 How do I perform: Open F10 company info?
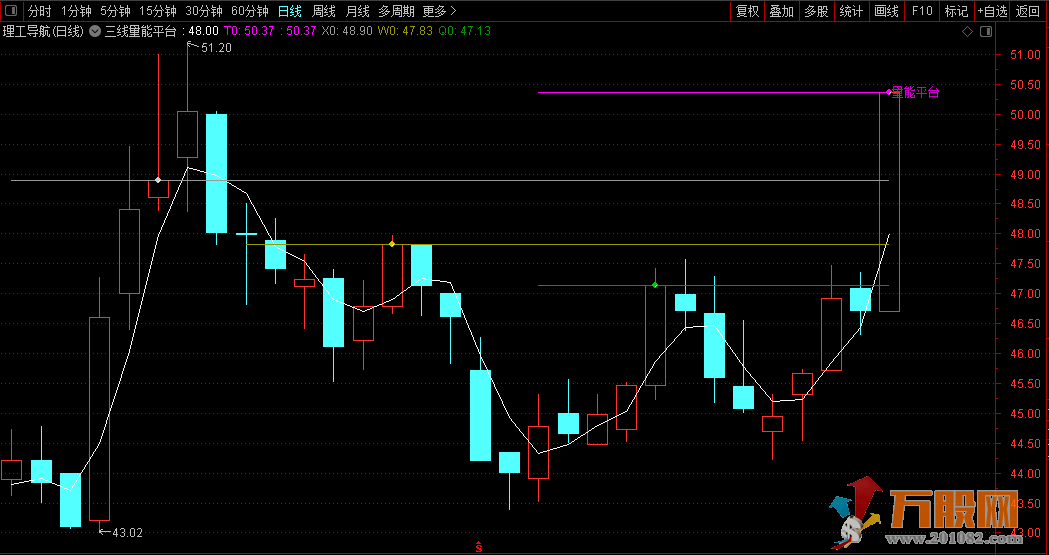[x=922, y=11]
